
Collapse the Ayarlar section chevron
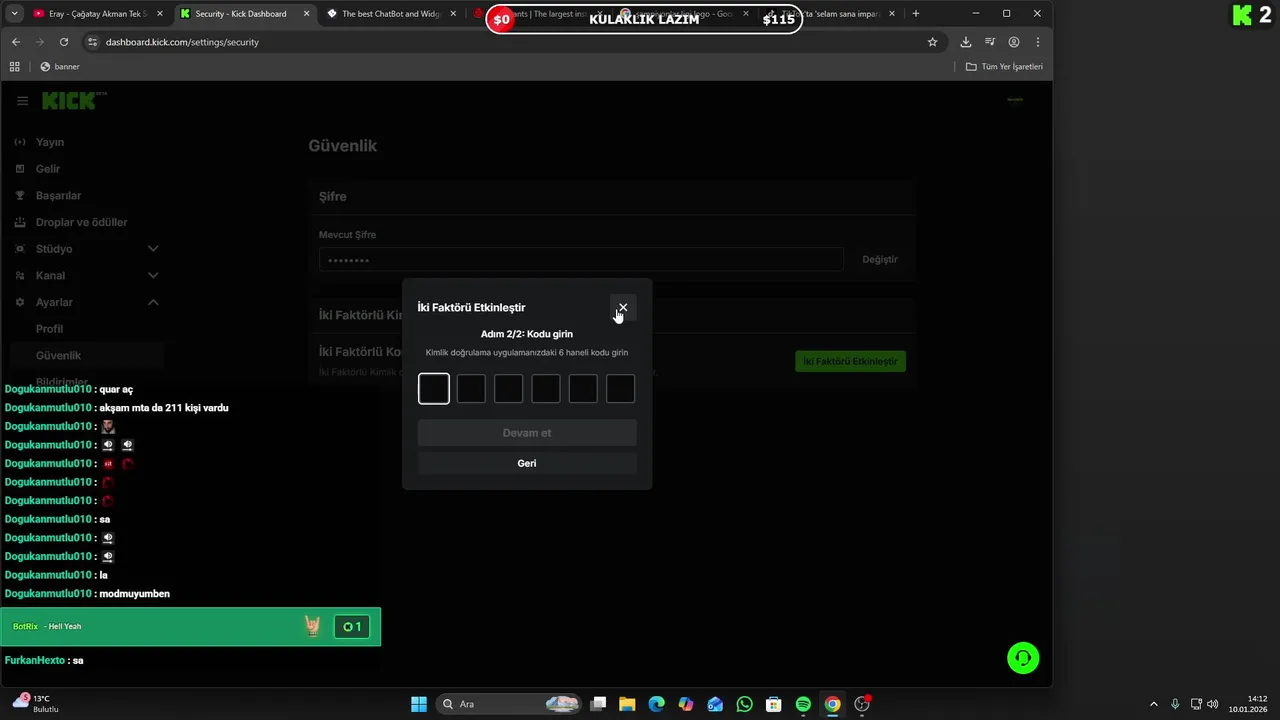[x=153, y=302]
